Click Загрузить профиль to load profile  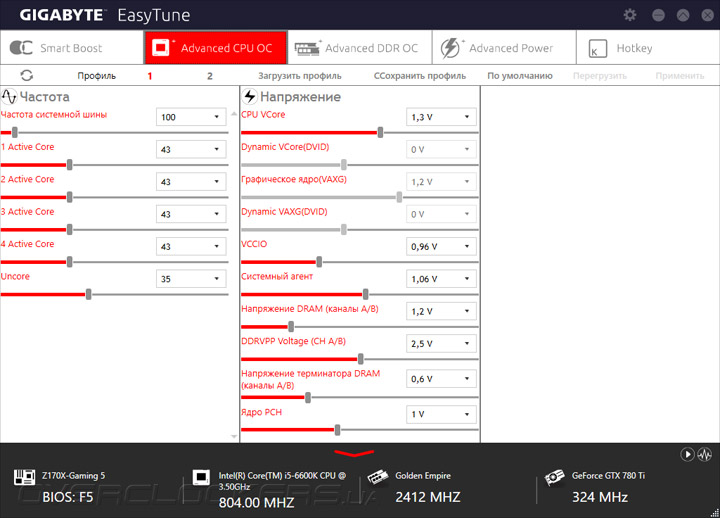click(x=300, y=76)
